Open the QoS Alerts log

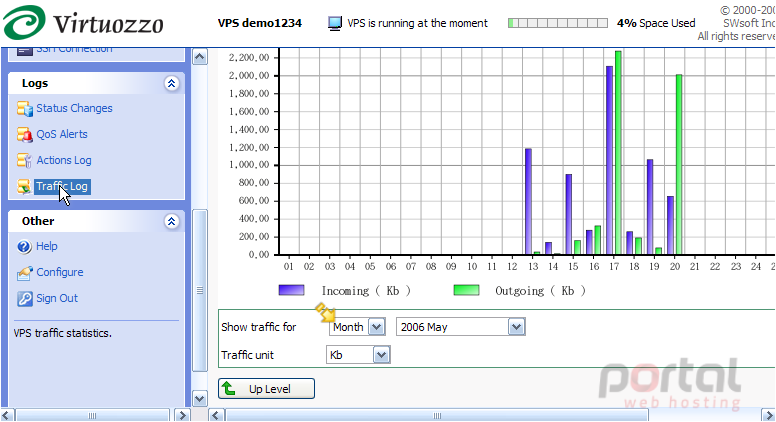(x=62, y=134)
